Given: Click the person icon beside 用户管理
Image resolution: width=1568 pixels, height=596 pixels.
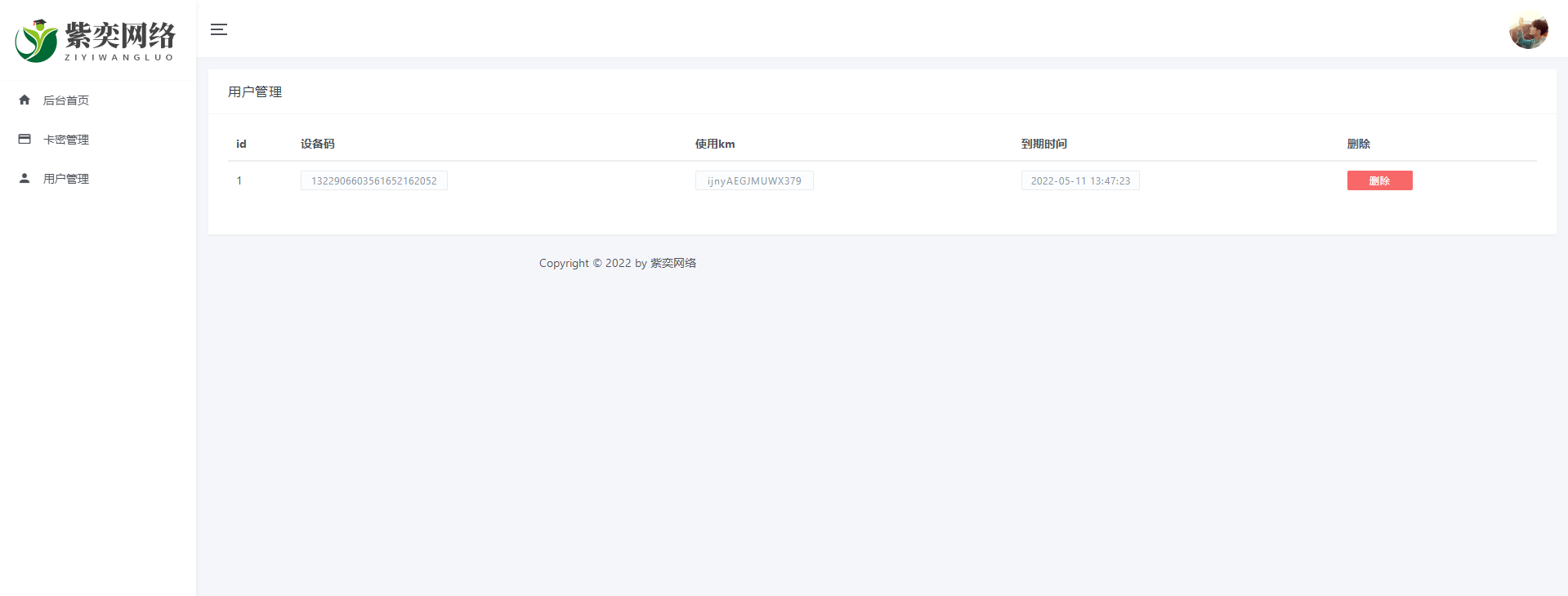Looking at the screenshot, I should pyautogui.click(x=25, y=179).
